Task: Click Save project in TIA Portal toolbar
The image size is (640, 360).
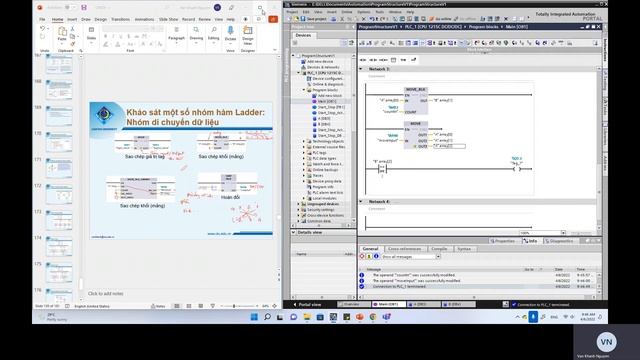Action: tap(312, 19)
